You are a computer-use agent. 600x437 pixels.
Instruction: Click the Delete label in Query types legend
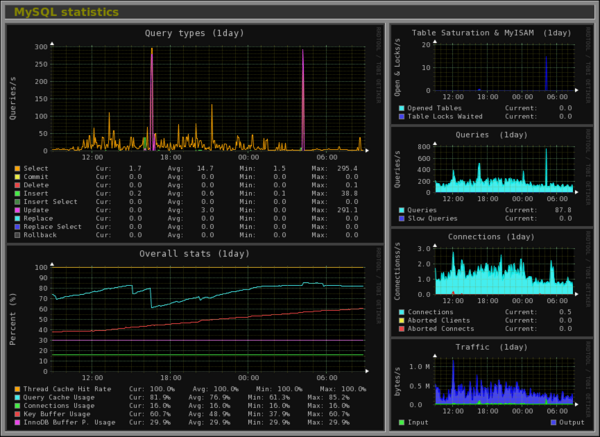click(x=36, y=185)
